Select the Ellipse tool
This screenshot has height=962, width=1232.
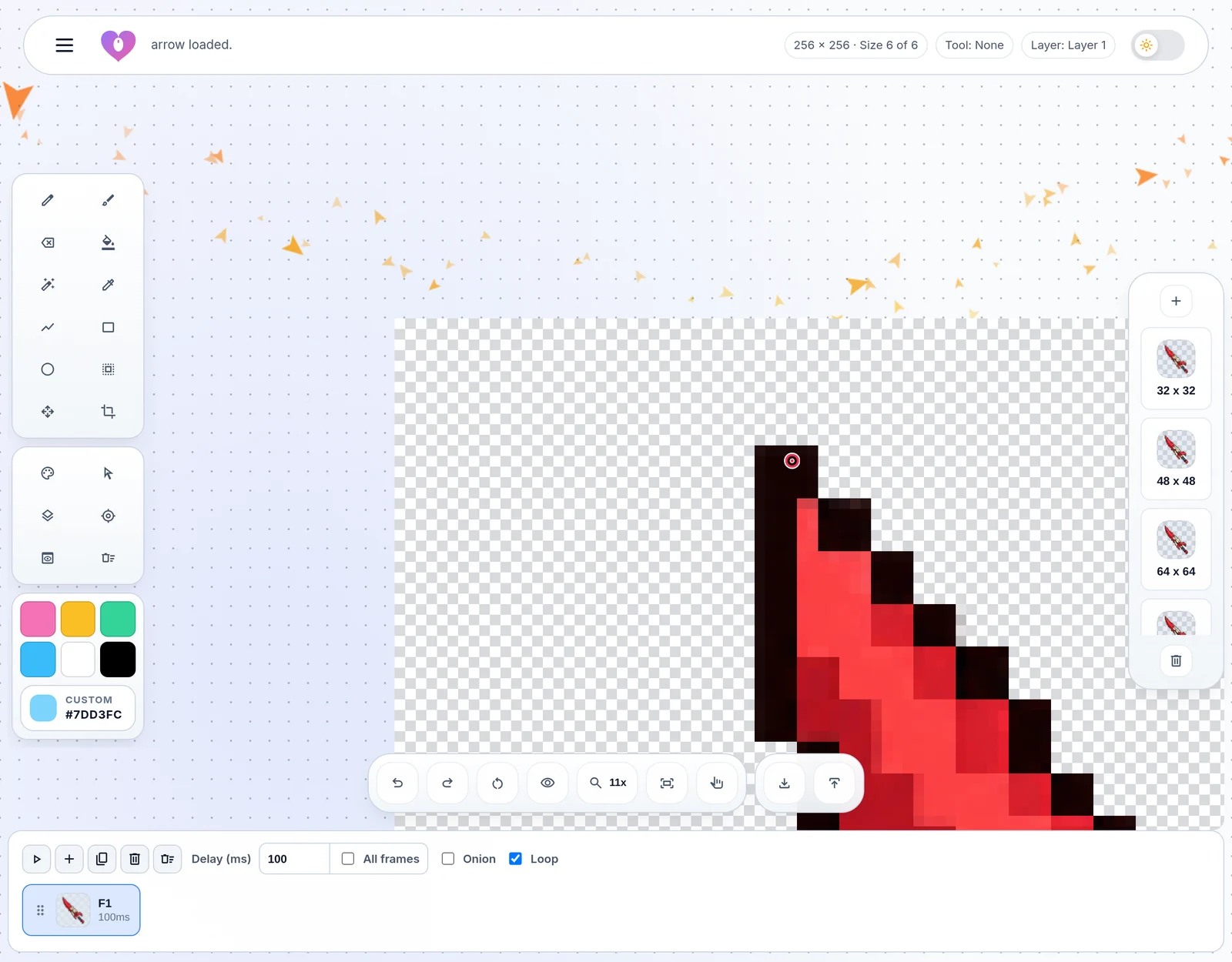[48, 369]
